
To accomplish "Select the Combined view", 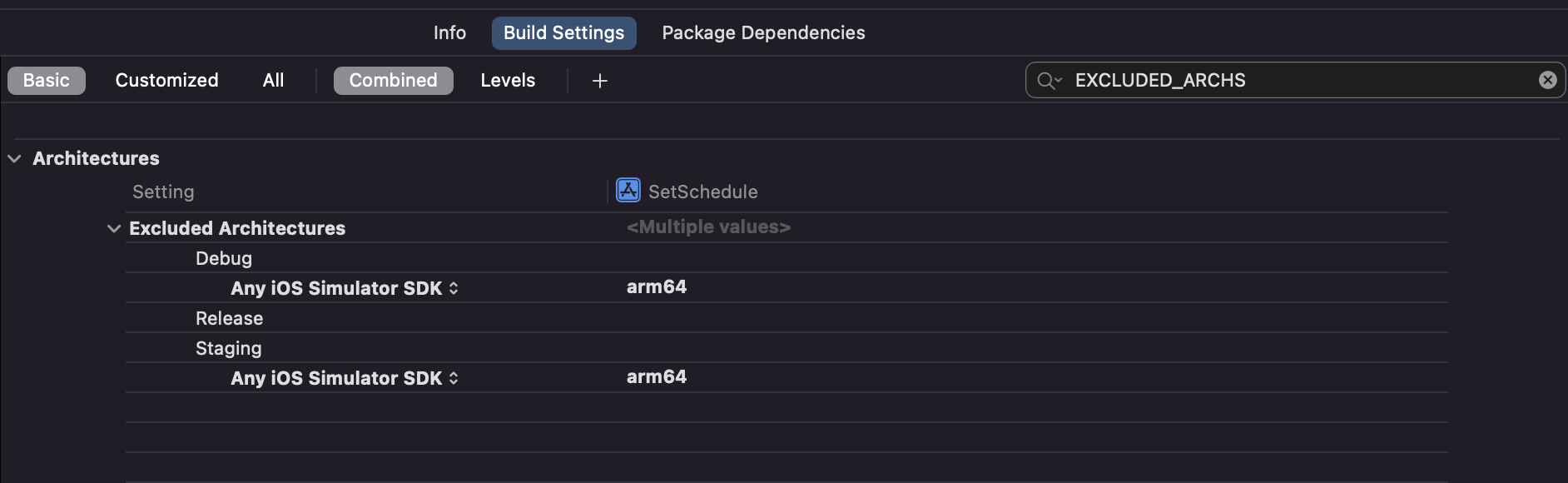I will click(393, 81).
